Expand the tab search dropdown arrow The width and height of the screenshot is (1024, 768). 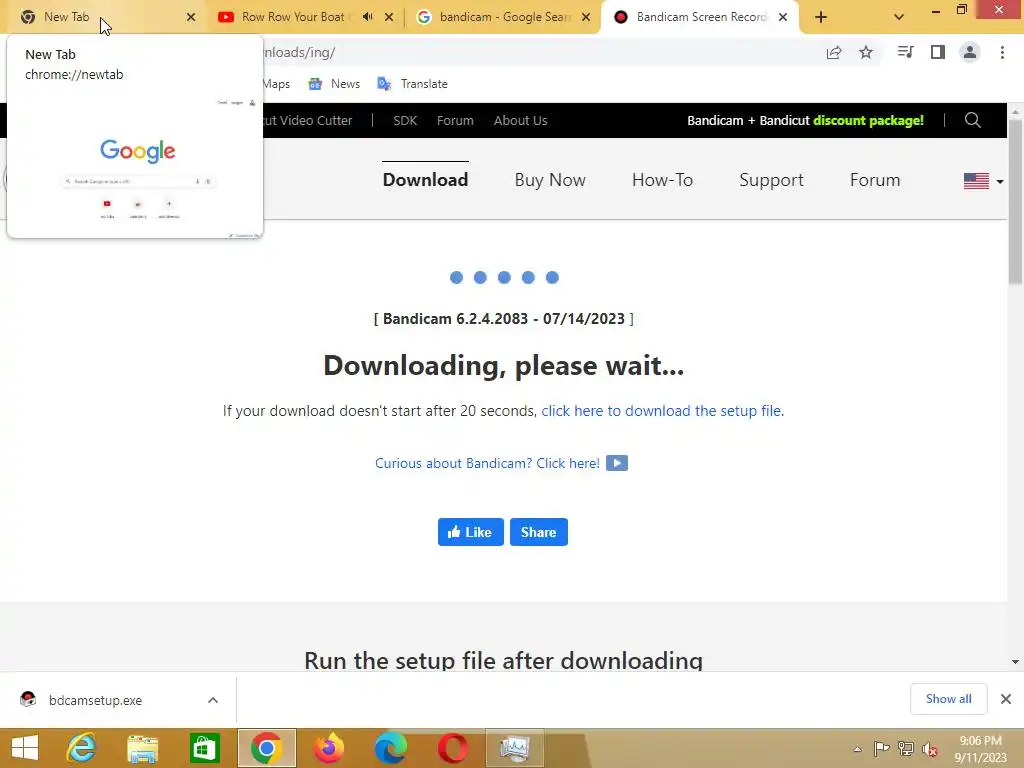899,17
